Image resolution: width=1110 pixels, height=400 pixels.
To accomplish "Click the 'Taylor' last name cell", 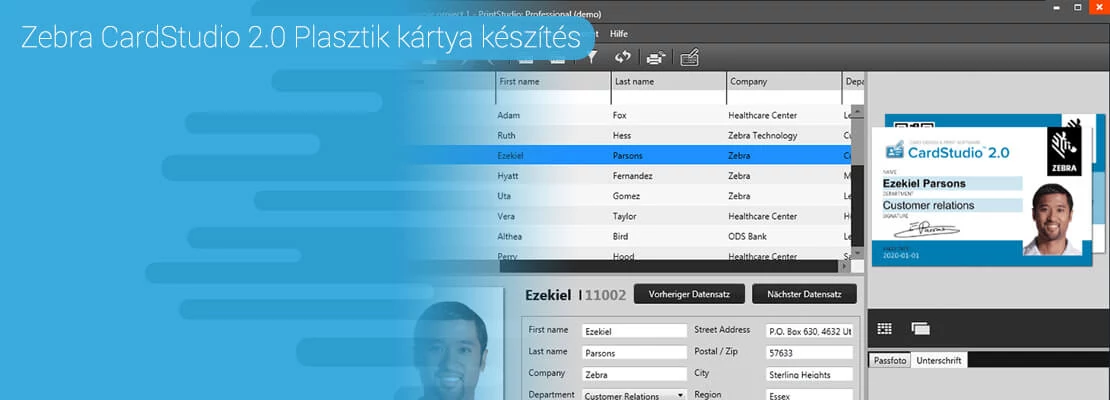I will (624, 217).
